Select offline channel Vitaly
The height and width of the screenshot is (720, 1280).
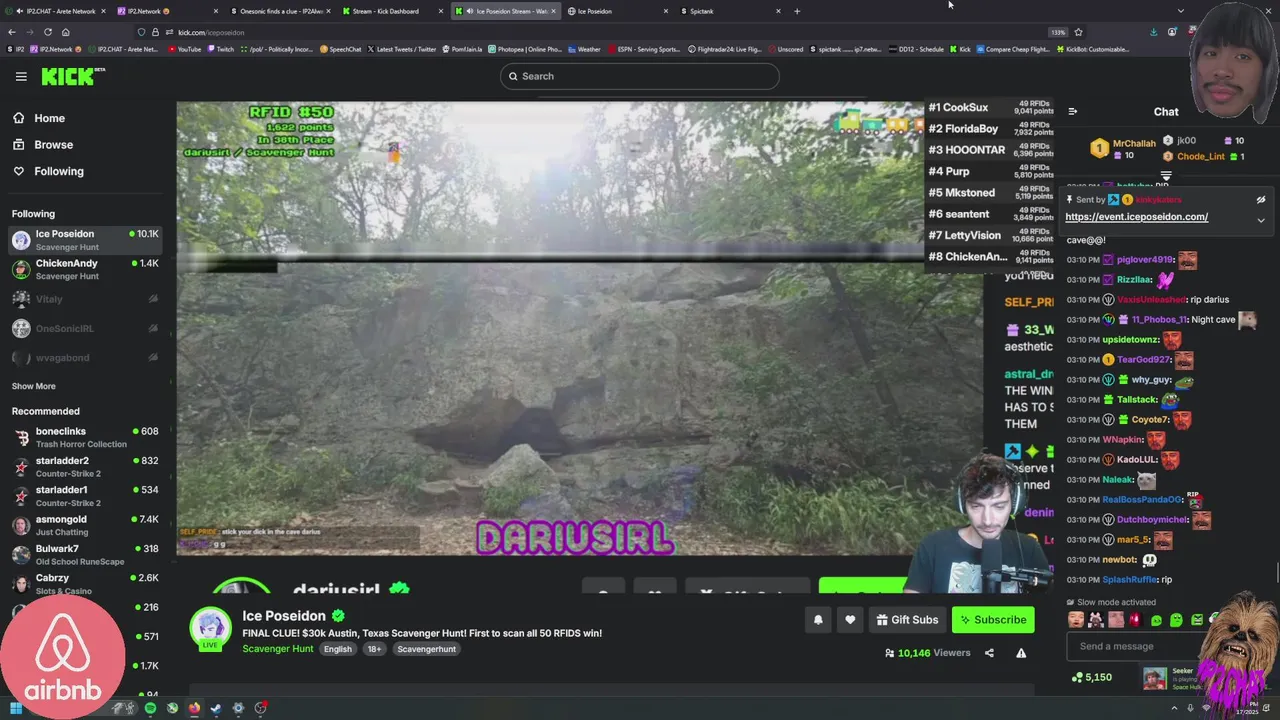tap(84, 299)
